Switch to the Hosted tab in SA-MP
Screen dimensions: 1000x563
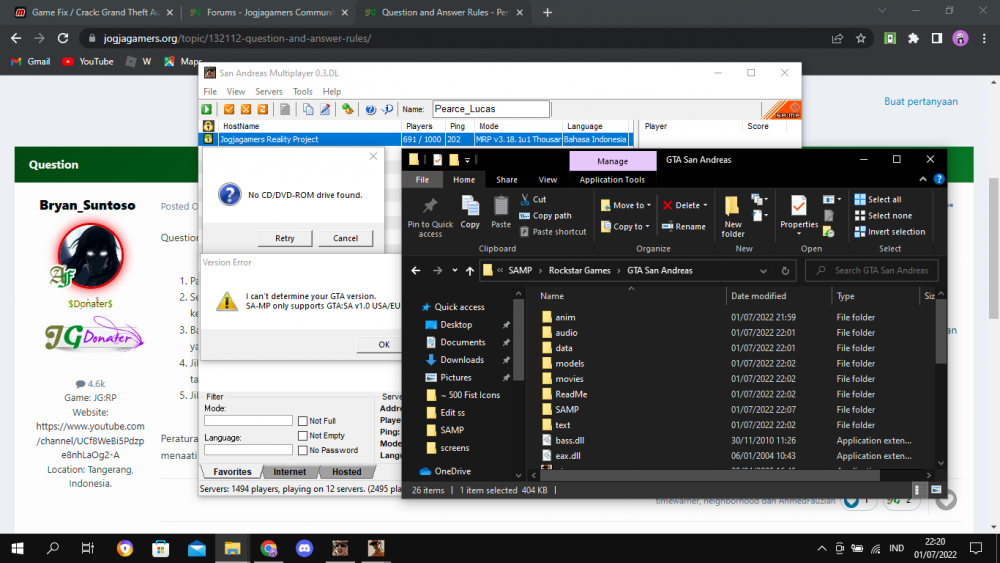click(x=346, y=472)
